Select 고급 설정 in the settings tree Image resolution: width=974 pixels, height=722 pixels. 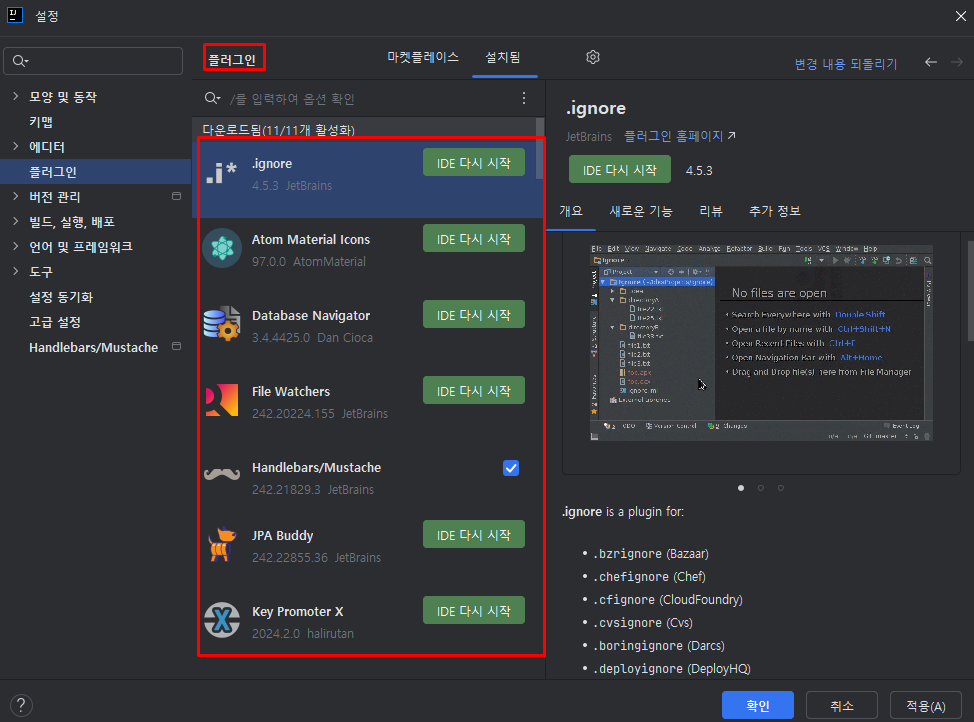pos(55,321)
